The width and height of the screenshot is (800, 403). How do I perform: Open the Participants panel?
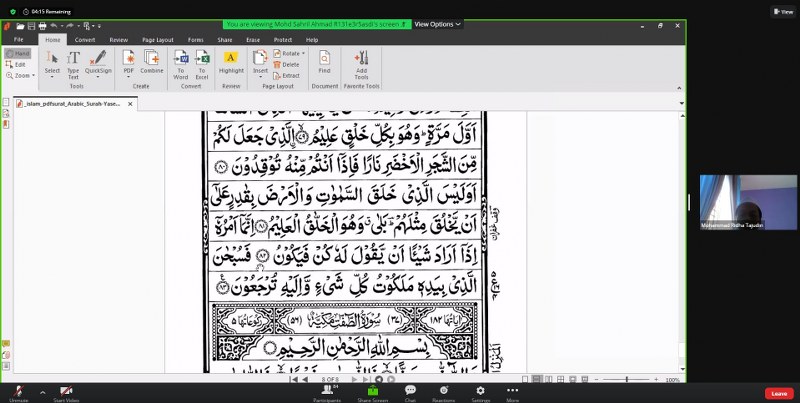coord(327,393)
